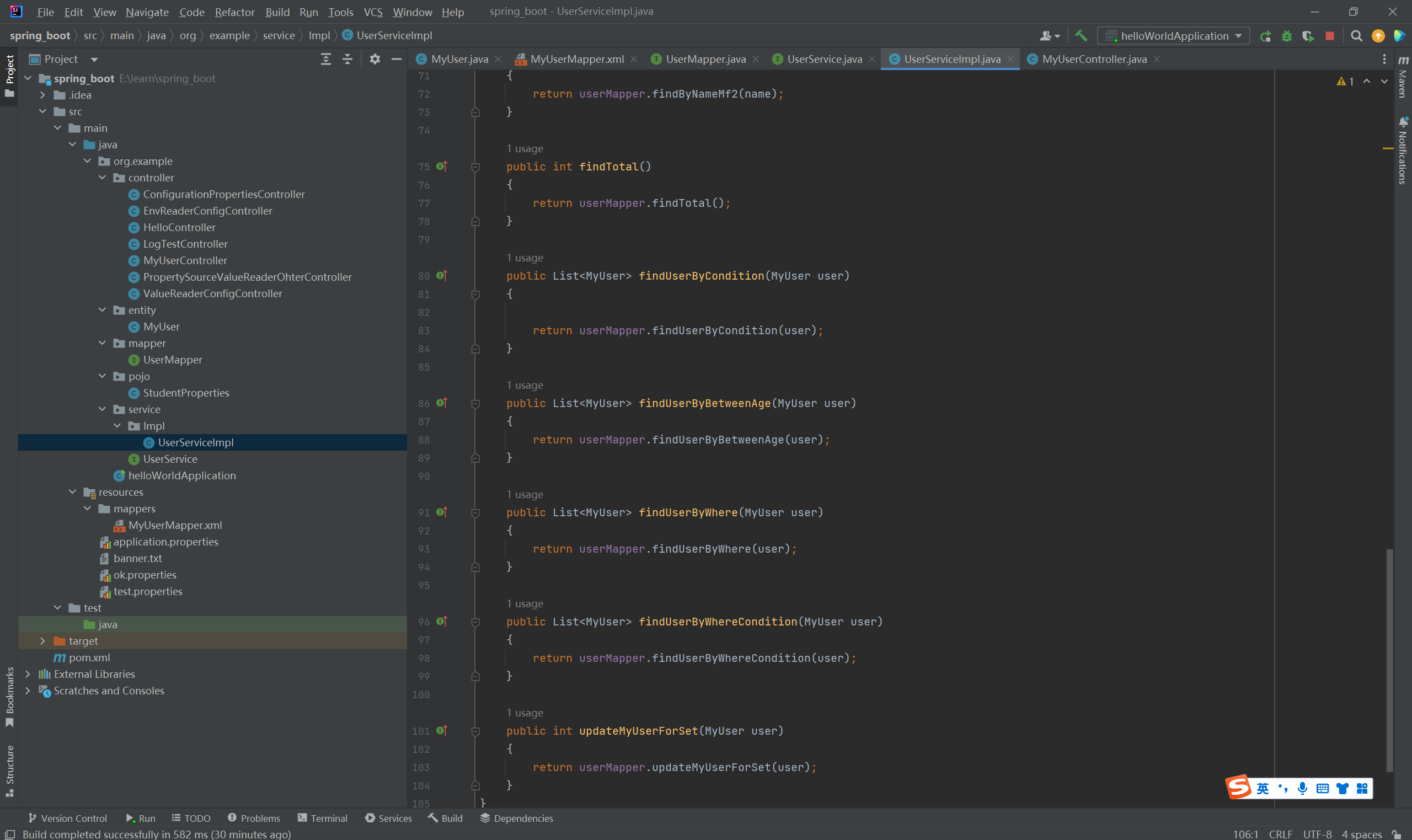Click the Collapse All icon in the Project panel
Viewport: 1412px width, 840px height.
point(347,59)
